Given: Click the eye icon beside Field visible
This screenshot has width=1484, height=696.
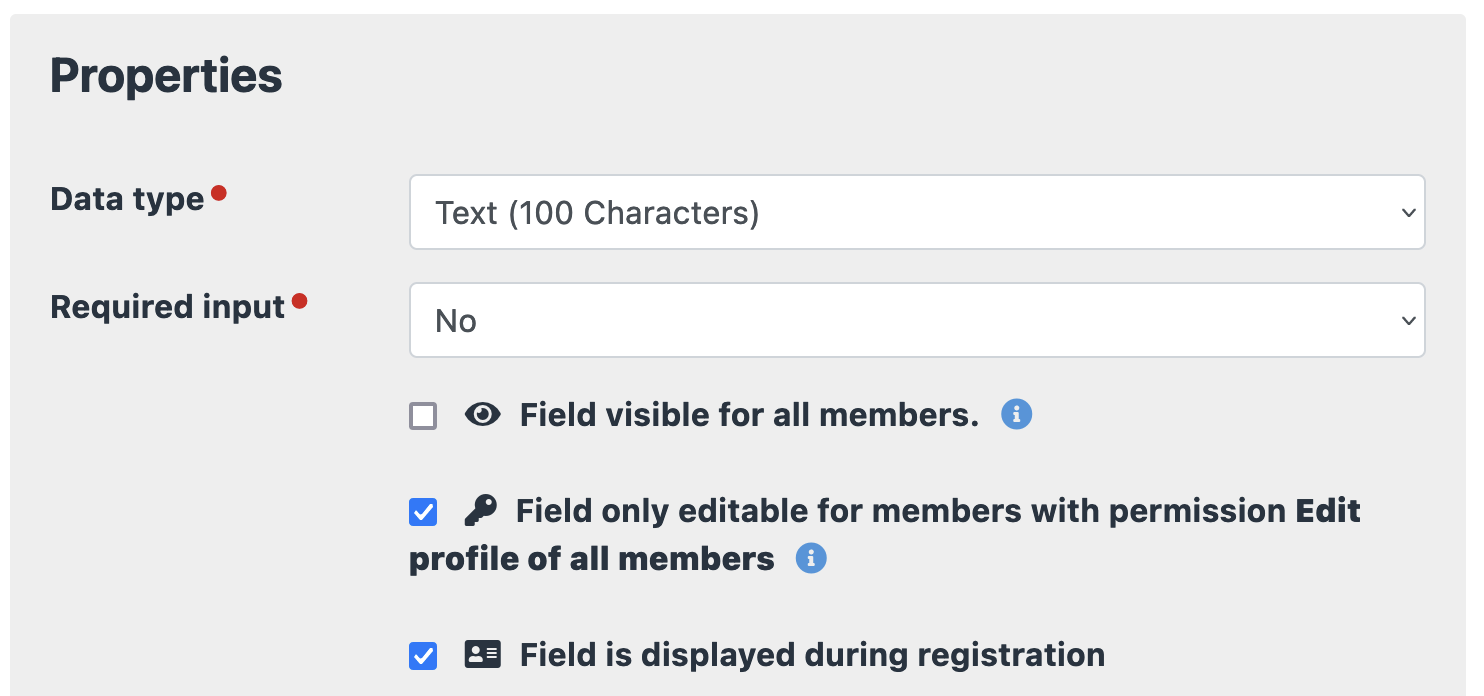Looking at the screenshot, I should click(x=483, y=415).
